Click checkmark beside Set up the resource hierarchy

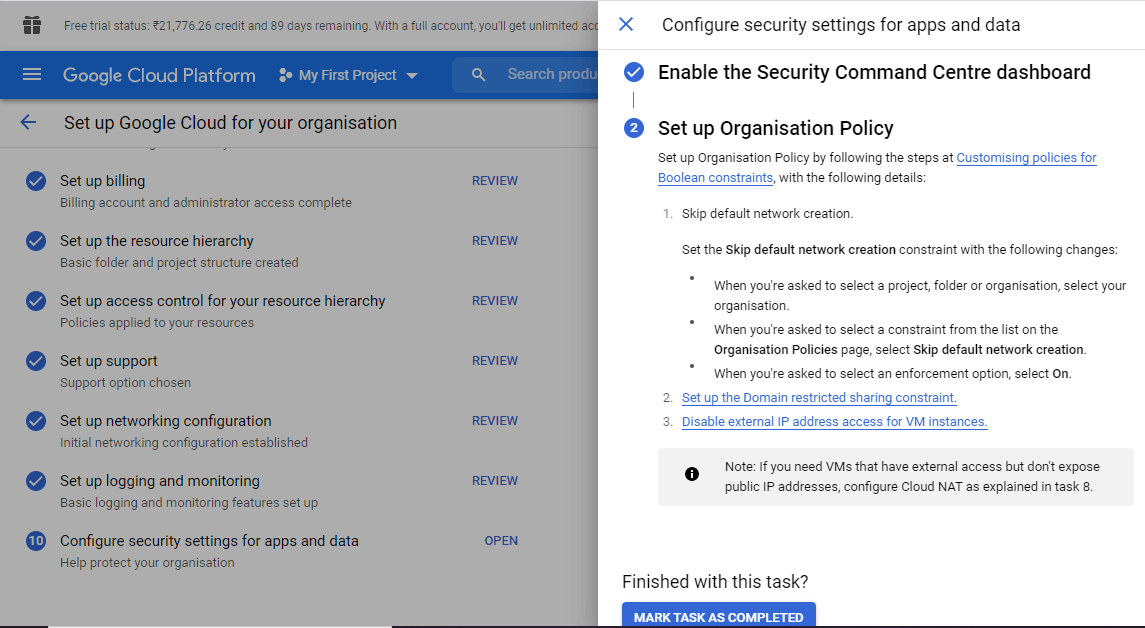click(36, 241)
